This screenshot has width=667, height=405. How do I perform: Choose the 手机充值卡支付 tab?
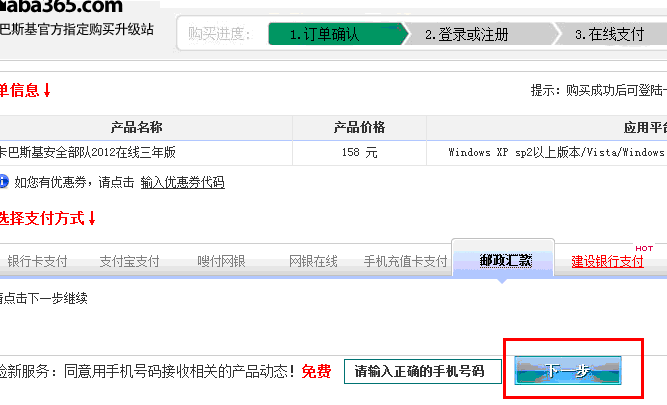pos(405,261)
